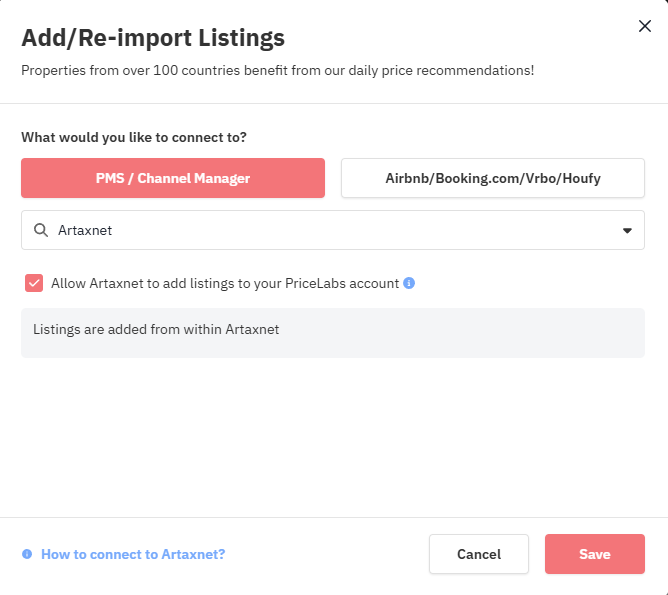Uncheck the Allow Artaxnet checkbox

(x=34, y=283)
